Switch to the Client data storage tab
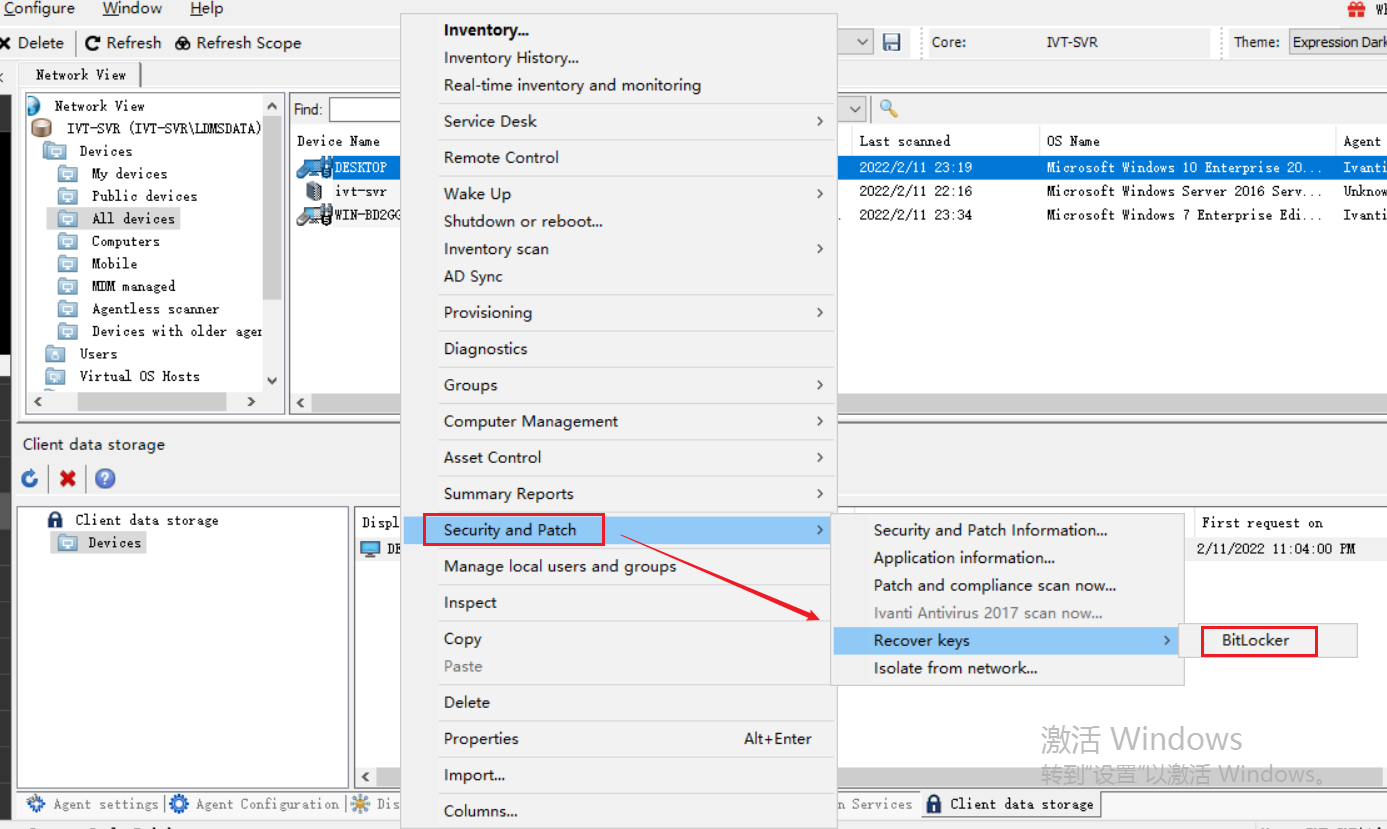The image size is (1387, 829). tap(1010, 804)
